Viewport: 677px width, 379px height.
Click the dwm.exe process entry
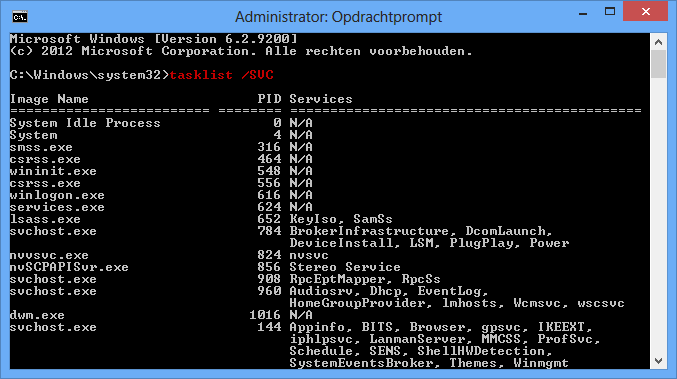coord(37,315)
